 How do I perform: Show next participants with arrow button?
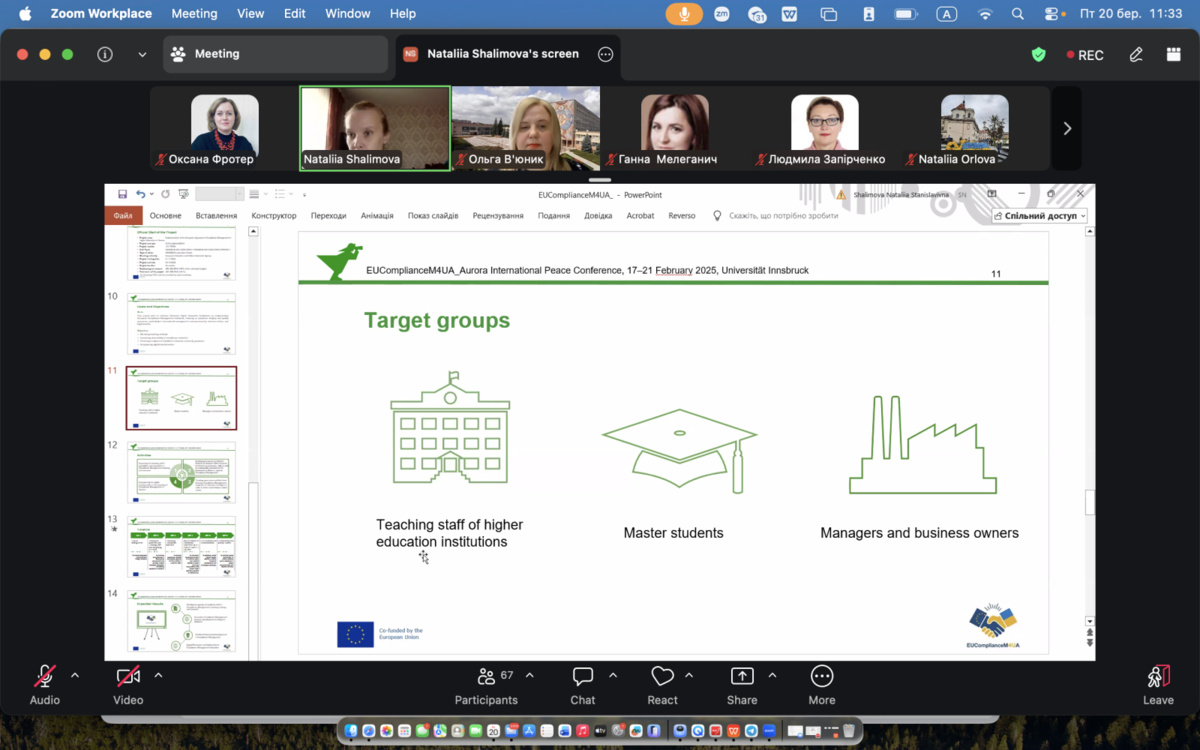[x=1067, y=128]
